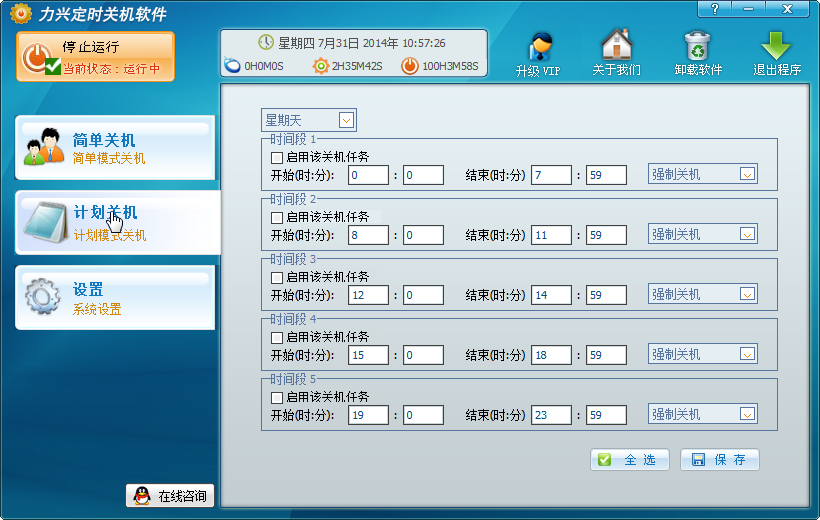The image size is (820, 520).
Task: Click start hour field showing 12
Action: (368, 295)
